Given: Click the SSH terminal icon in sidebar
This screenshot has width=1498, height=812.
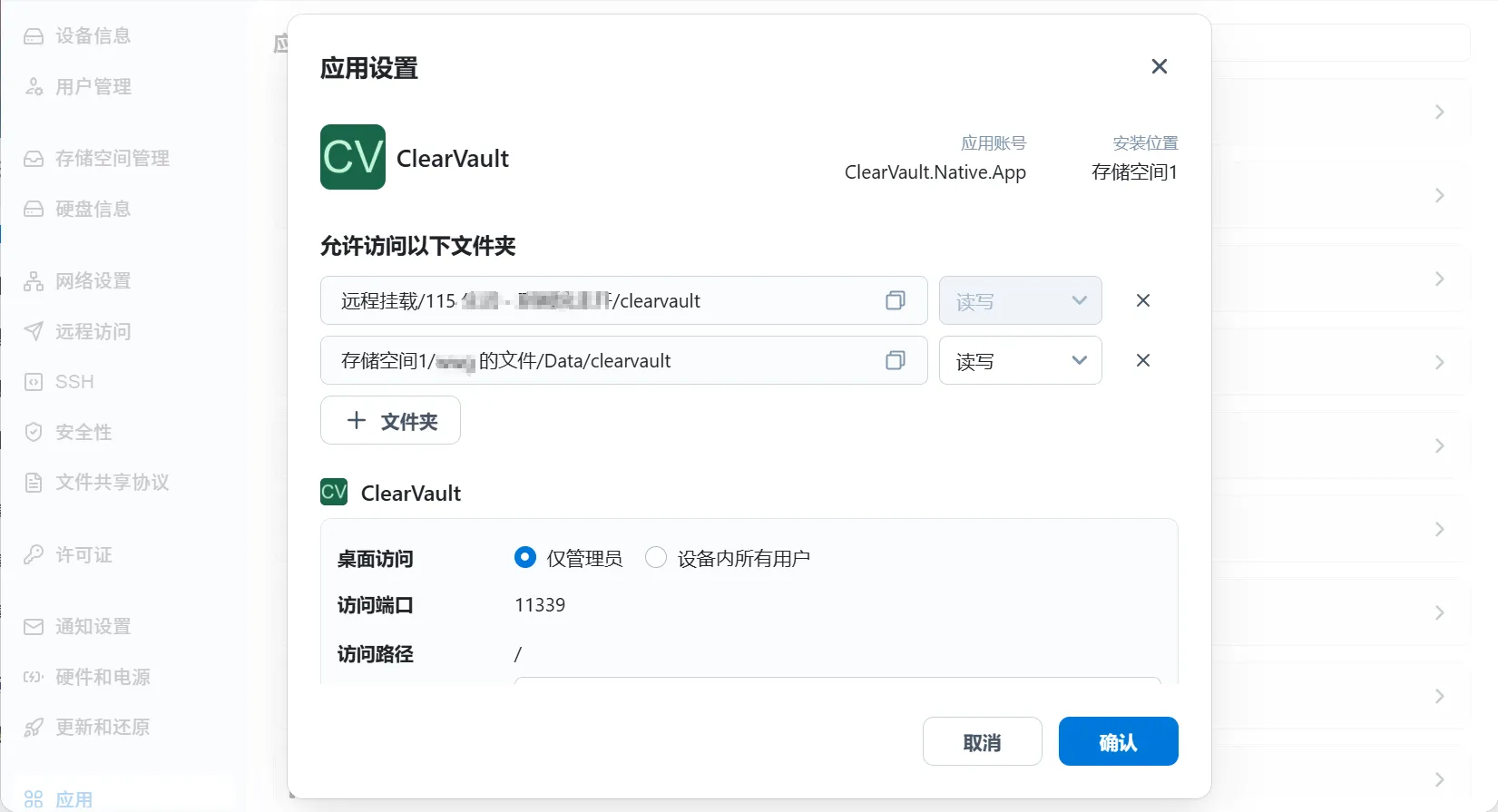Looking at the screenshot, I should point(34,382).
